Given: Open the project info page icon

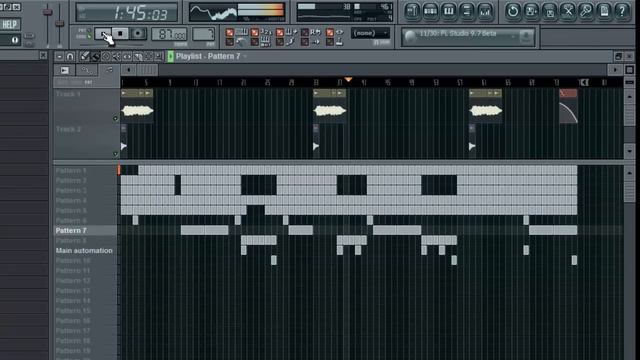Looking at the screenshot, I should tap(604, 11).
